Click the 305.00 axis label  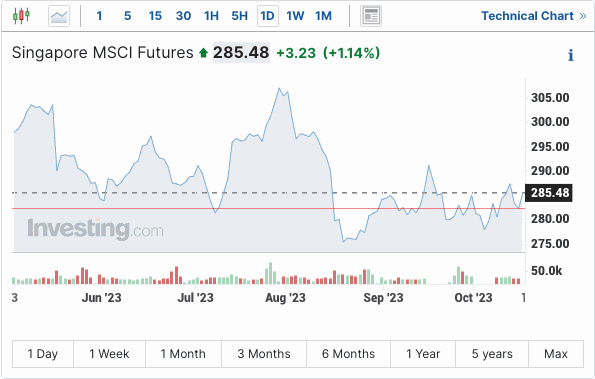[x=550, y=98]
